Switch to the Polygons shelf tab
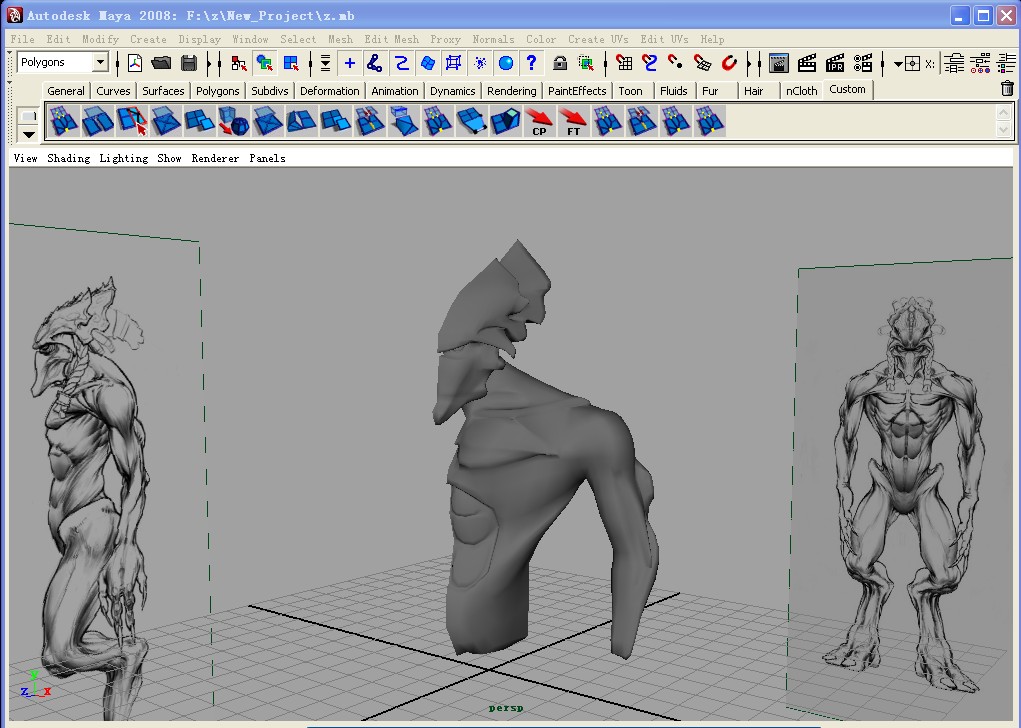 [x=217, y=91]
